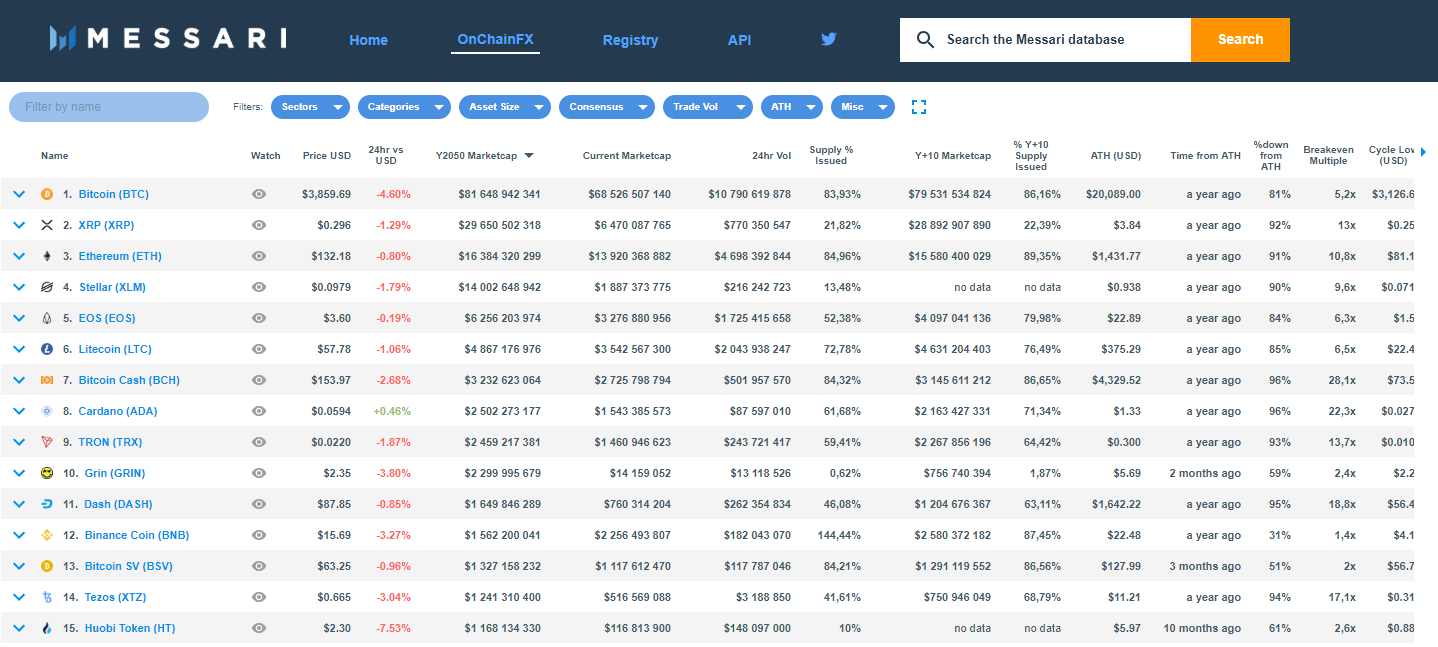This screenshot has height=647, width=1438.
Task: Open the Stellar (XLM) asset link
Action: 112,287
